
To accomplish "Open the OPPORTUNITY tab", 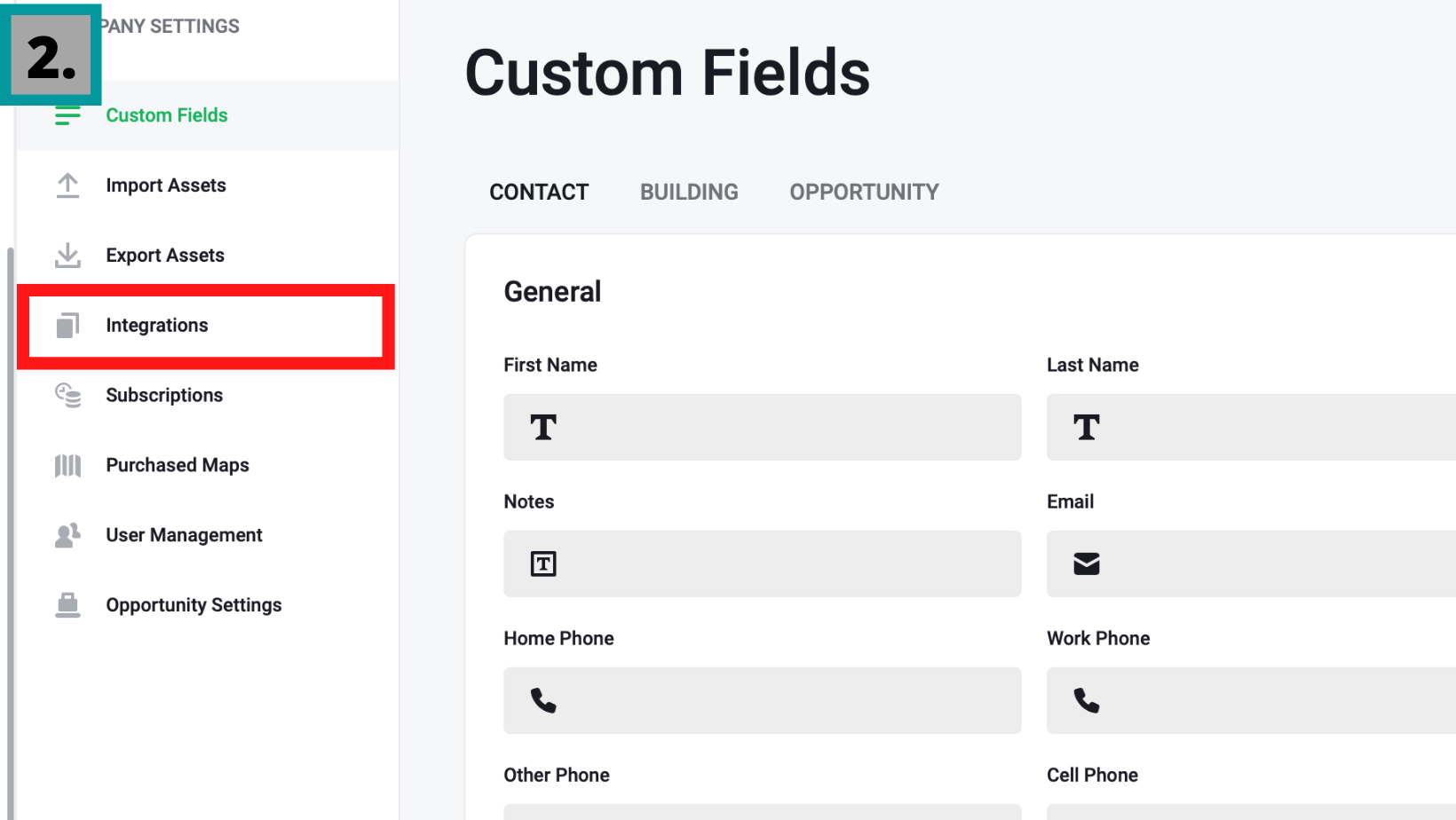I will point(864,192).
